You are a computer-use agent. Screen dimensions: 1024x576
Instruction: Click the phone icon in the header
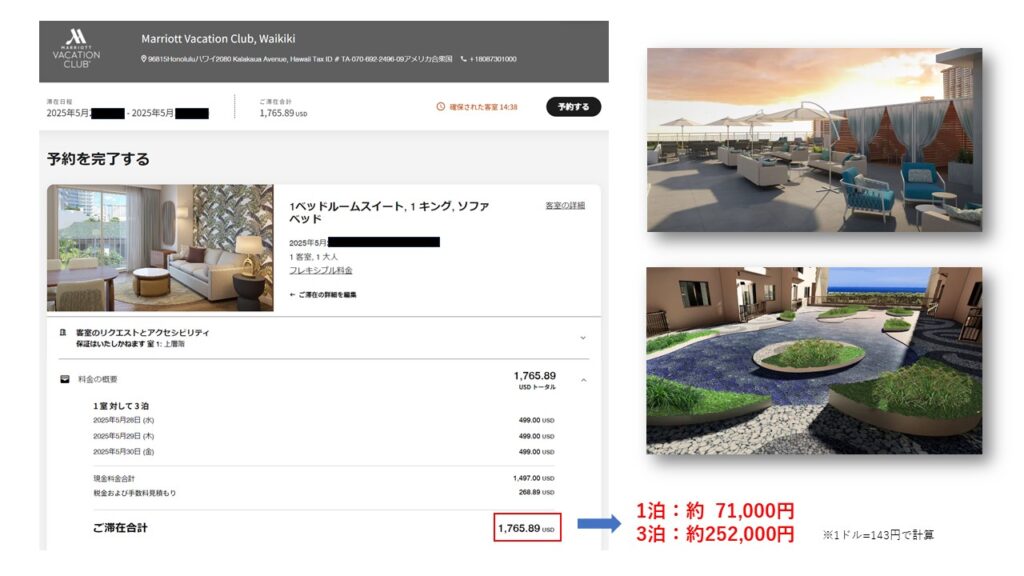pyautogui.click(x=463, y=60)
